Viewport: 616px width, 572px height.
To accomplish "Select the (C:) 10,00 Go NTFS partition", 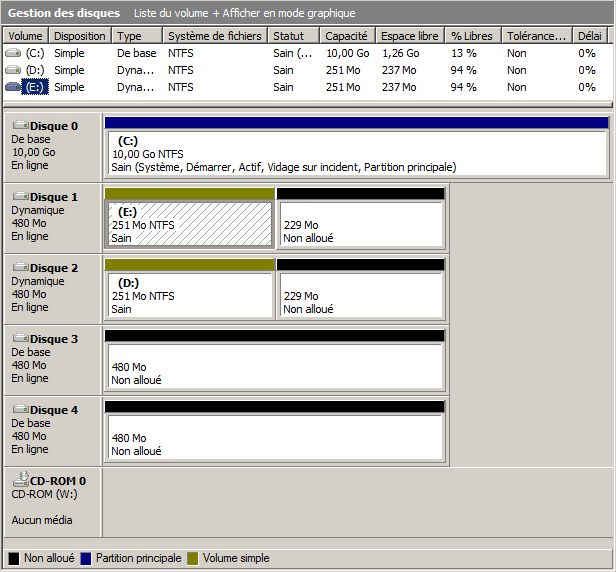I will 355,154.
